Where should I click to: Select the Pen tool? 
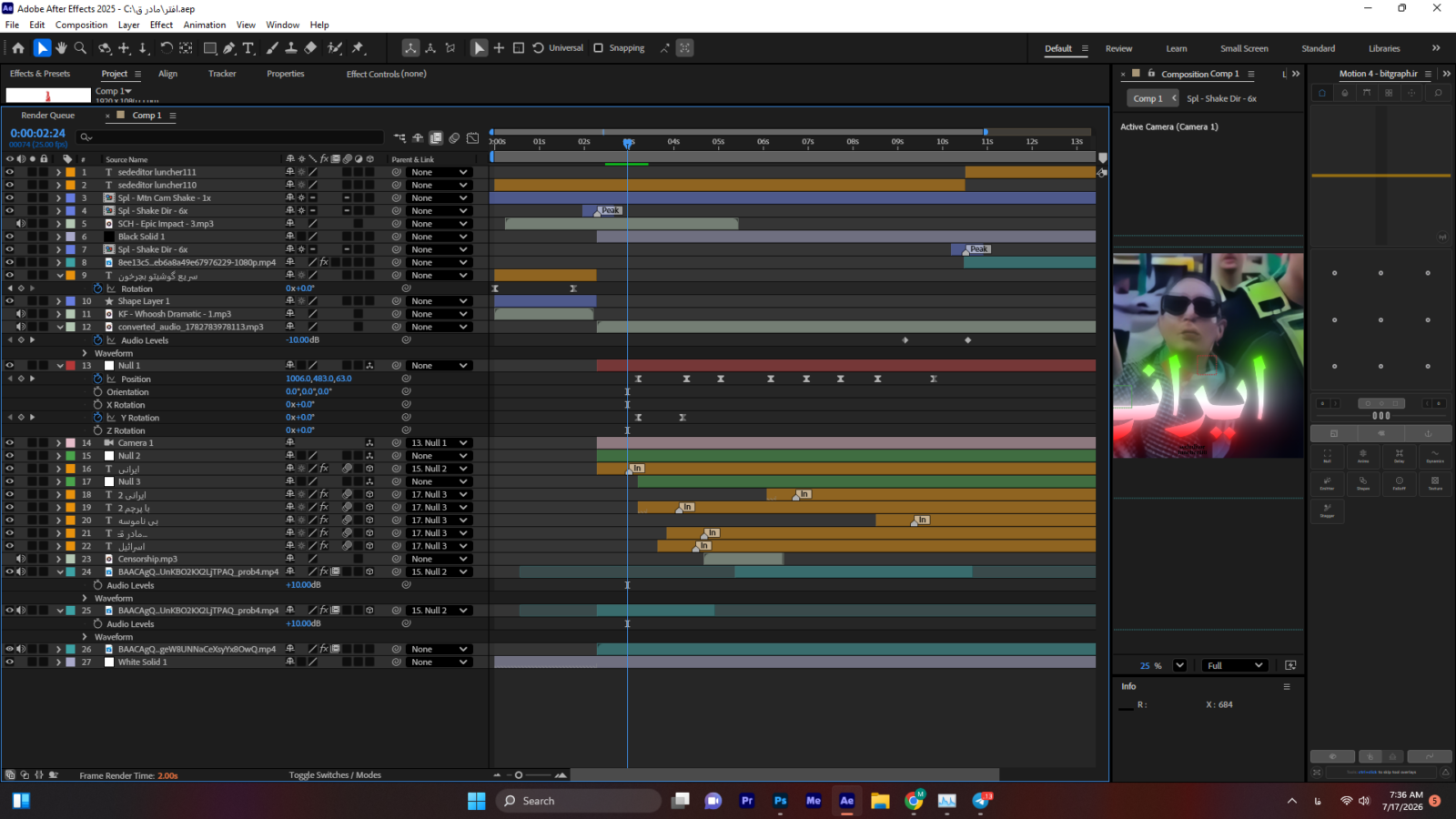[229, 48]
